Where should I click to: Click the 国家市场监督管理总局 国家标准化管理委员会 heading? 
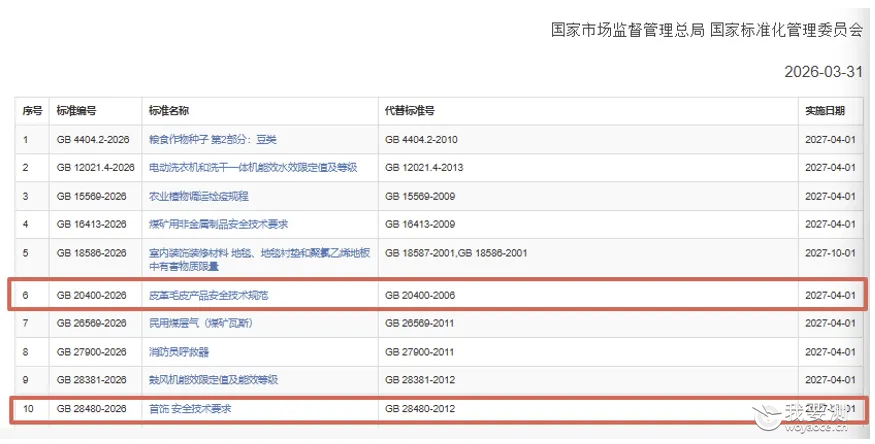[707, 30]
